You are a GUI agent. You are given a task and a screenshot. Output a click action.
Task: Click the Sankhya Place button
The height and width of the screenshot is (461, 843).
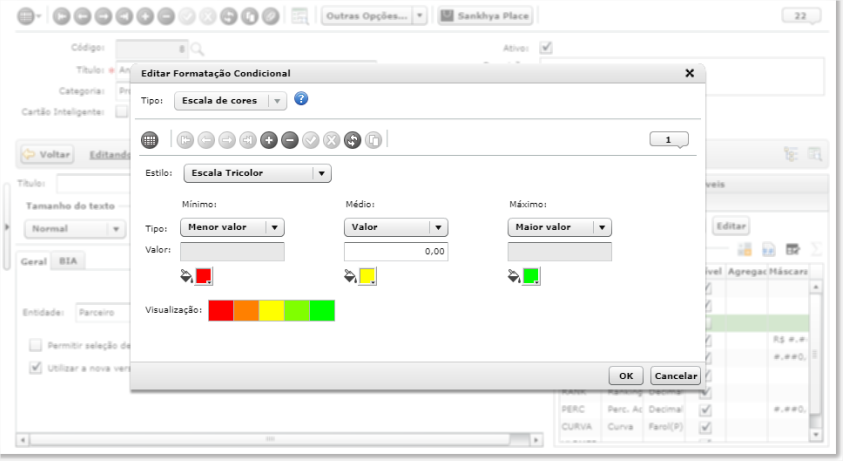tap(485, 16)
